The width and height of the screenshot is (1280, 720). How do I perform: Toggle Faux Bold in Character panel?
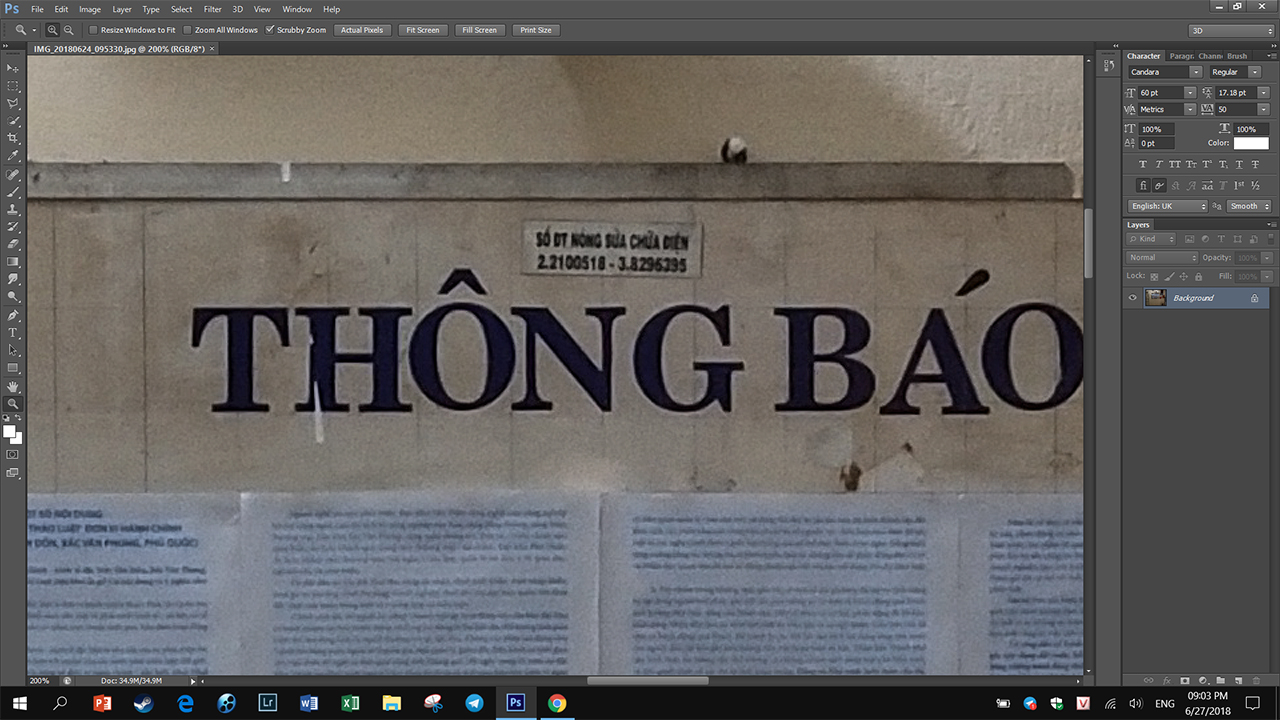1143,164
